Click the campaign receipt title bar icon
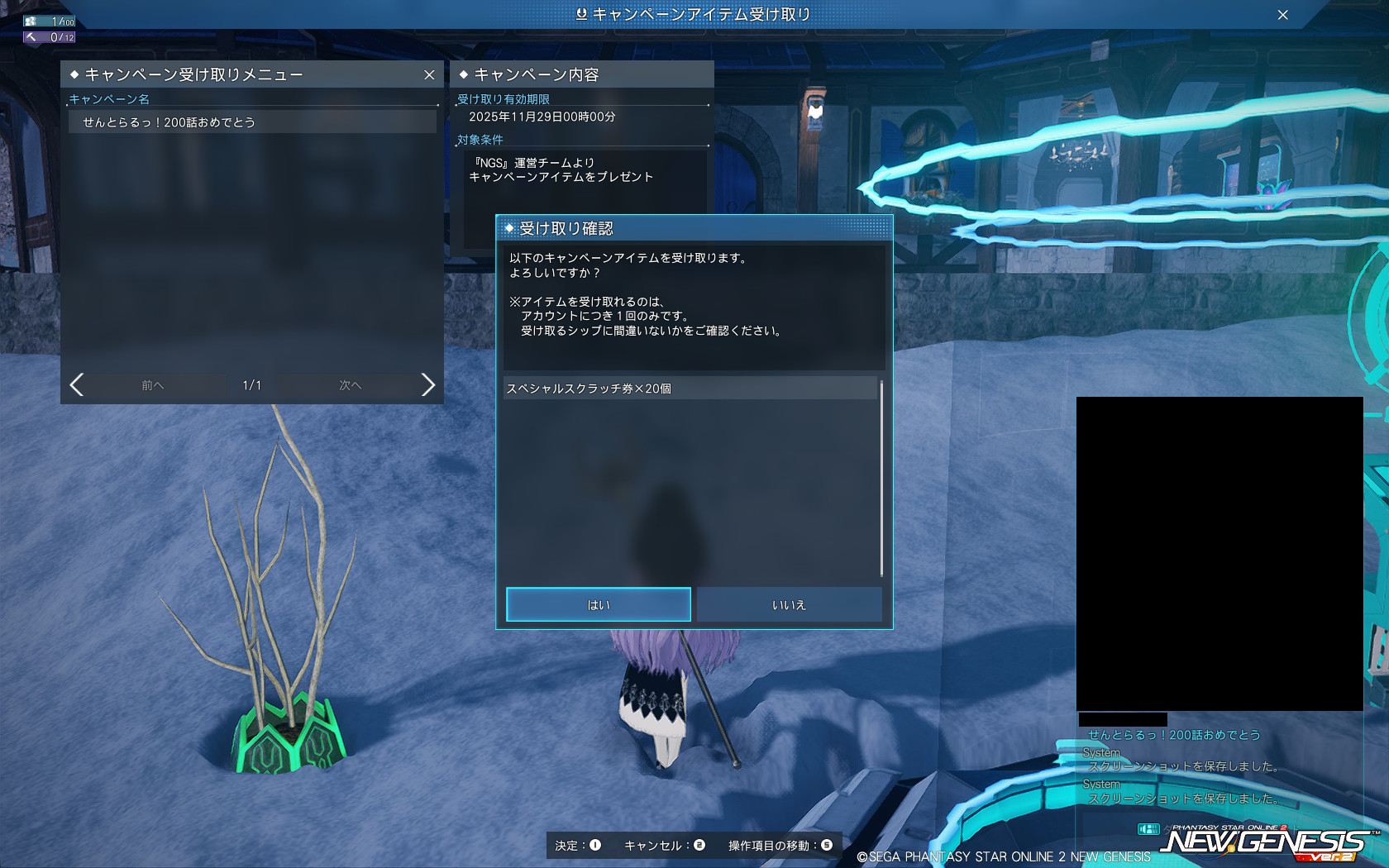The image size is (1389, 868). tap(581, 14)
